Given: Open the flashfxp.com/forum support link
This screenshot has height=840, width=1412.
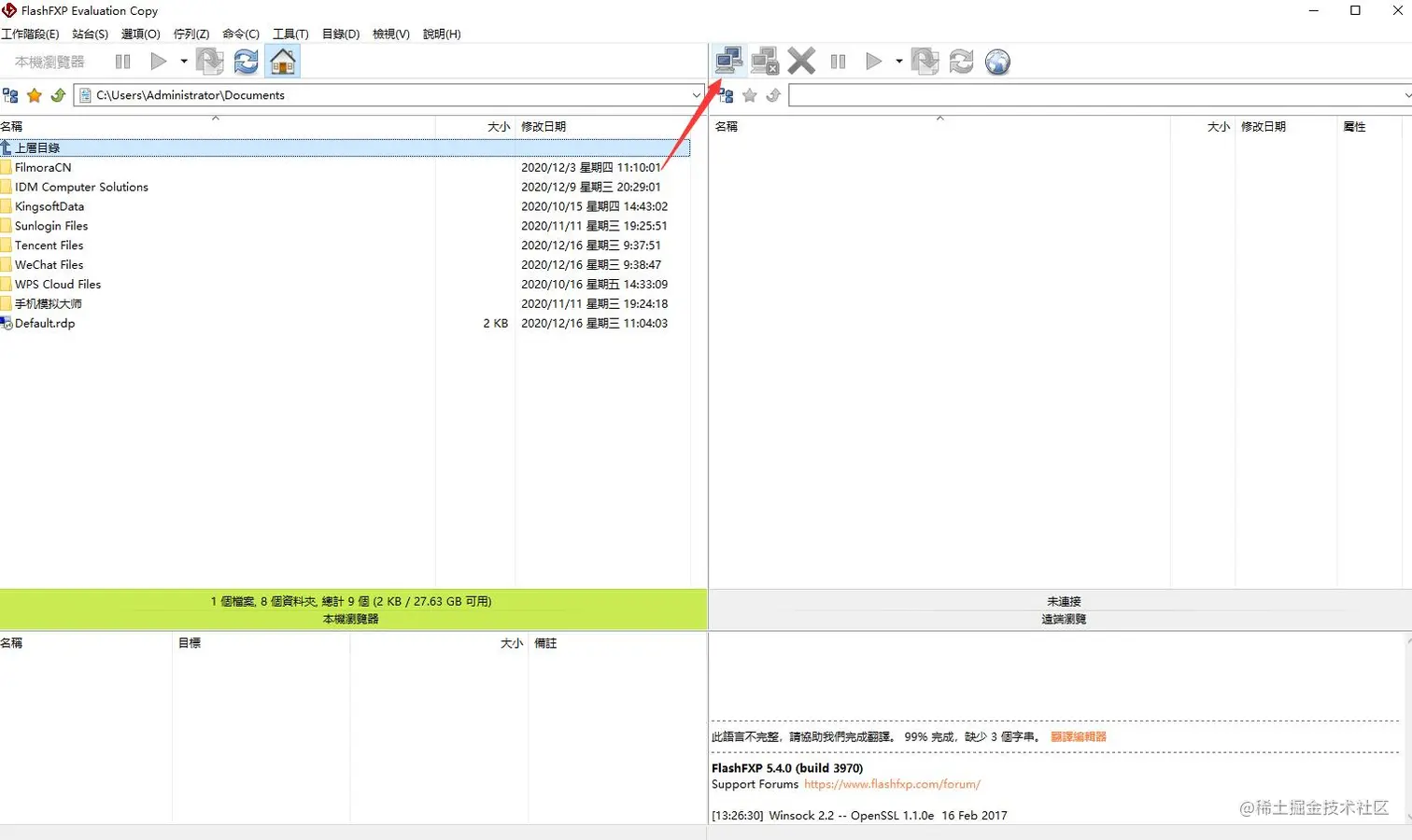Looking at the screenshot, I should [892, 784].
